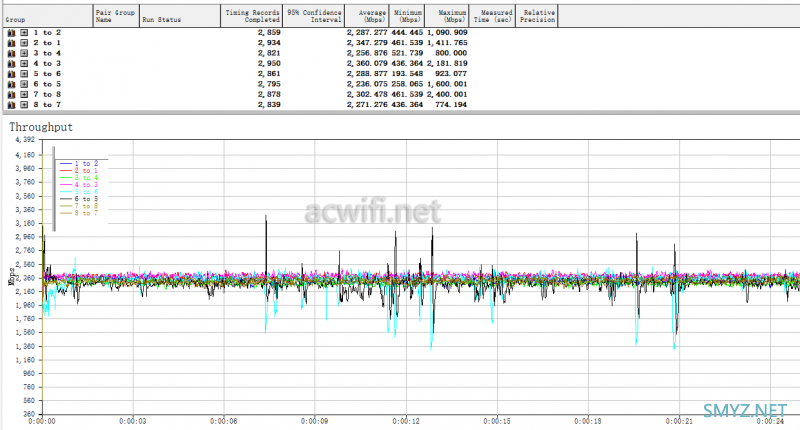Click the red '2 to 1' legend entry

point(79,171)
